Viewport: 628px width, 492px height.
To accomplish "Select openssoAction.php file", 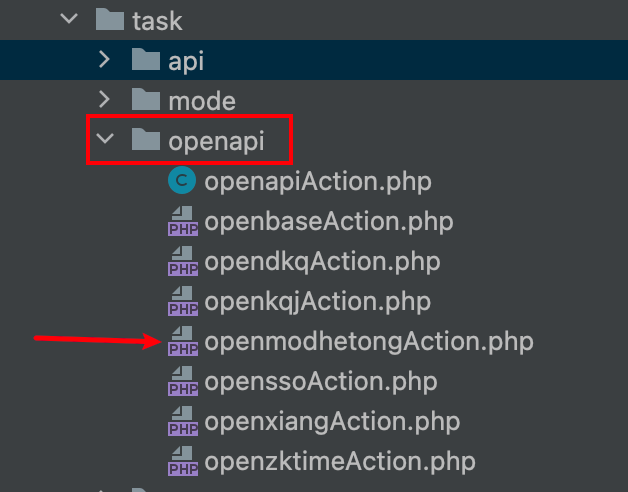I will [x=321, y=382].
